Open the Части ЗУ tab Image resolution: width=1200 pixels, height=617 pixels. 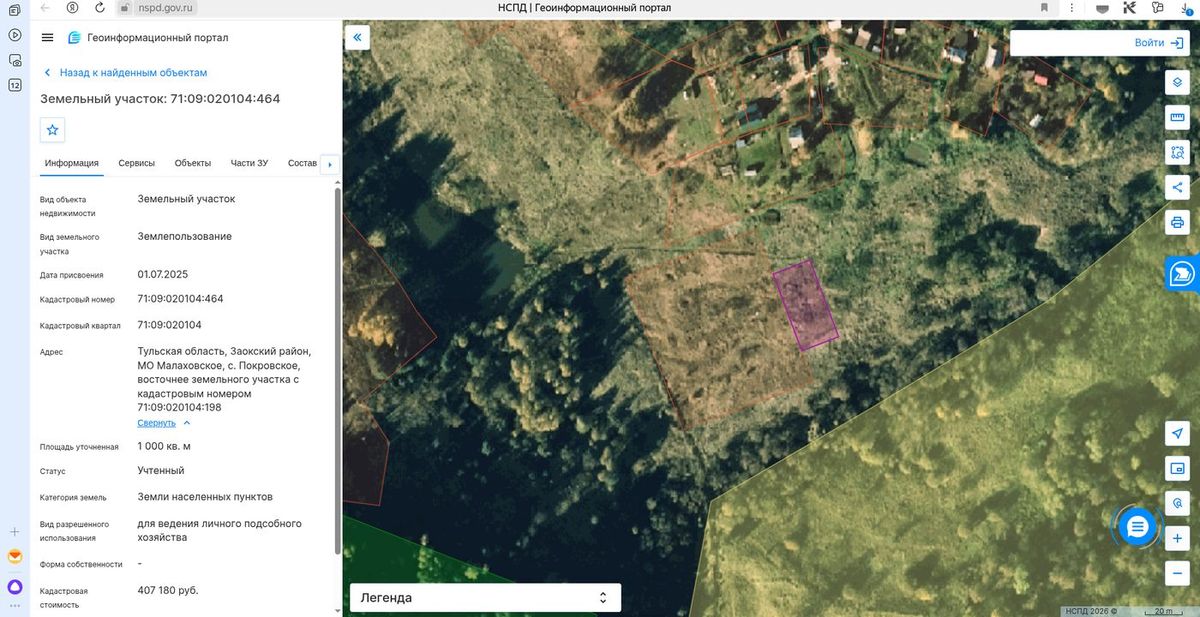[249, 163]
